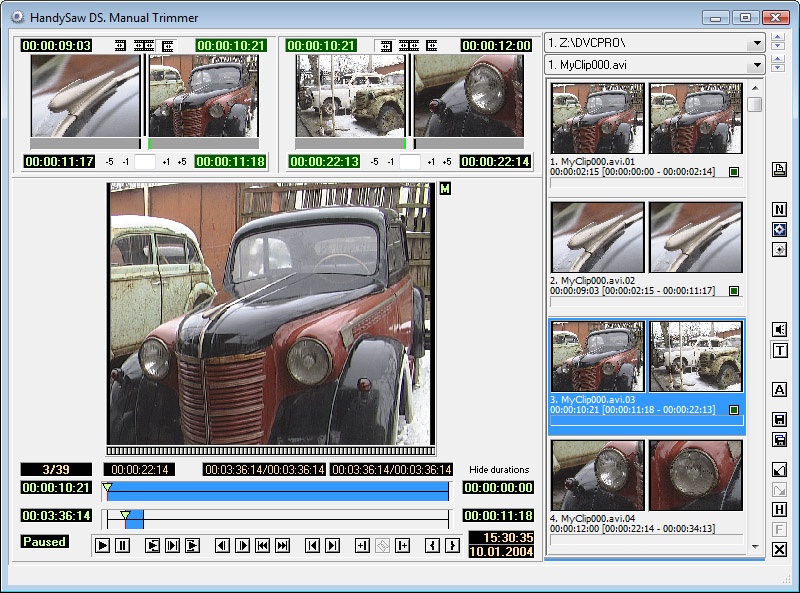Viewport: 800px width, 593px height.
Task: Click the trim icon beside 00:00:12:00 timecode
Action: 432,45
